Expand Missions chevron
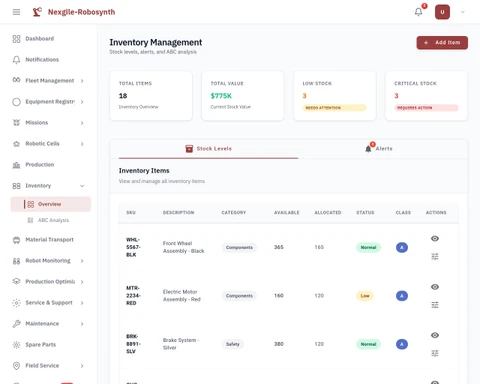 coord(82,123)
